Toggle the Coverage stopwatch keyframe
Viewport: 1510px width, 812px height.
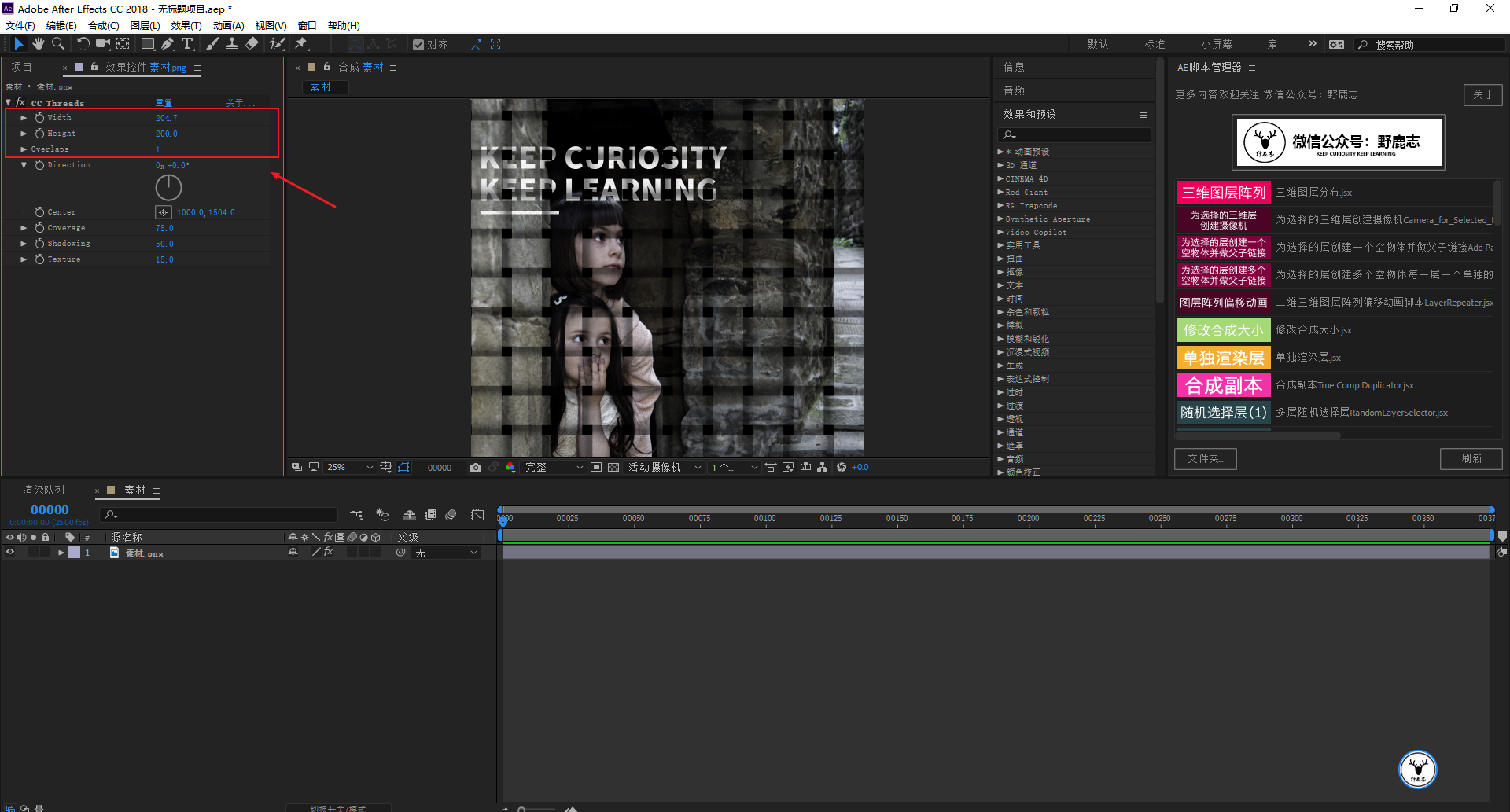39,228
